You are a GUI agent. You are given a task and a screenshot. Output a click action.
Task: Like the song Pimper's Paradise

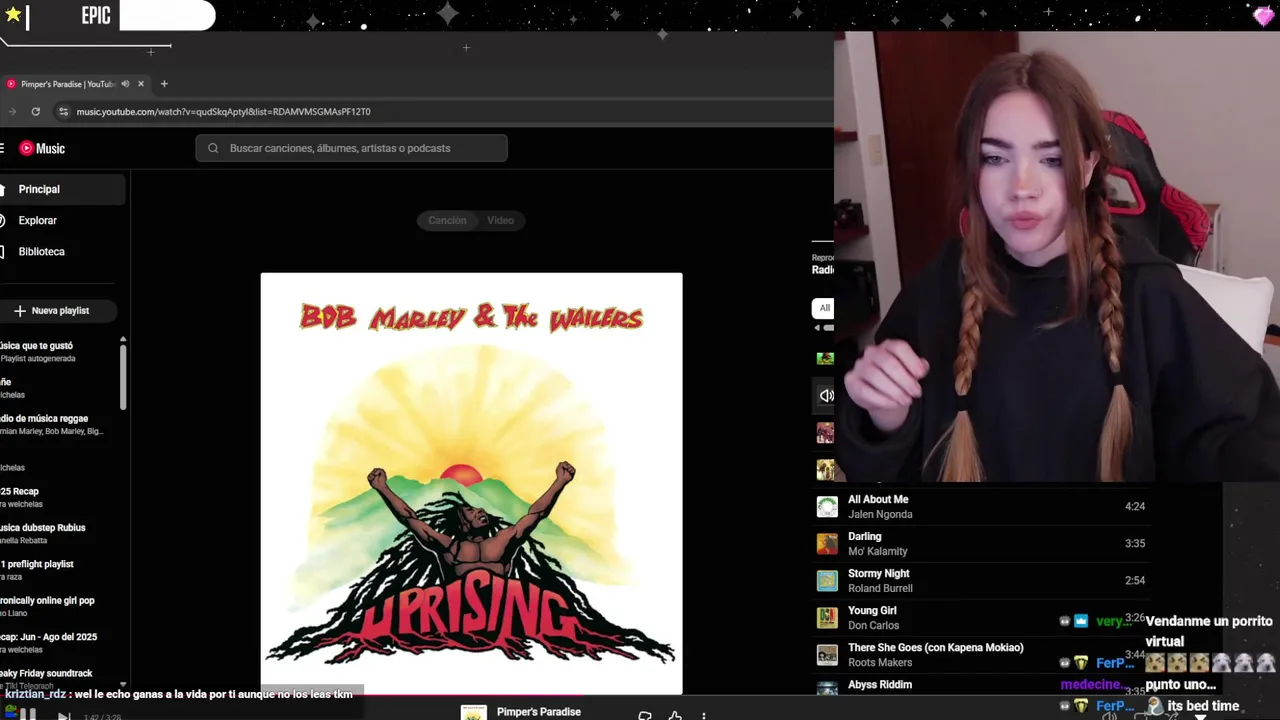(675, 716)
